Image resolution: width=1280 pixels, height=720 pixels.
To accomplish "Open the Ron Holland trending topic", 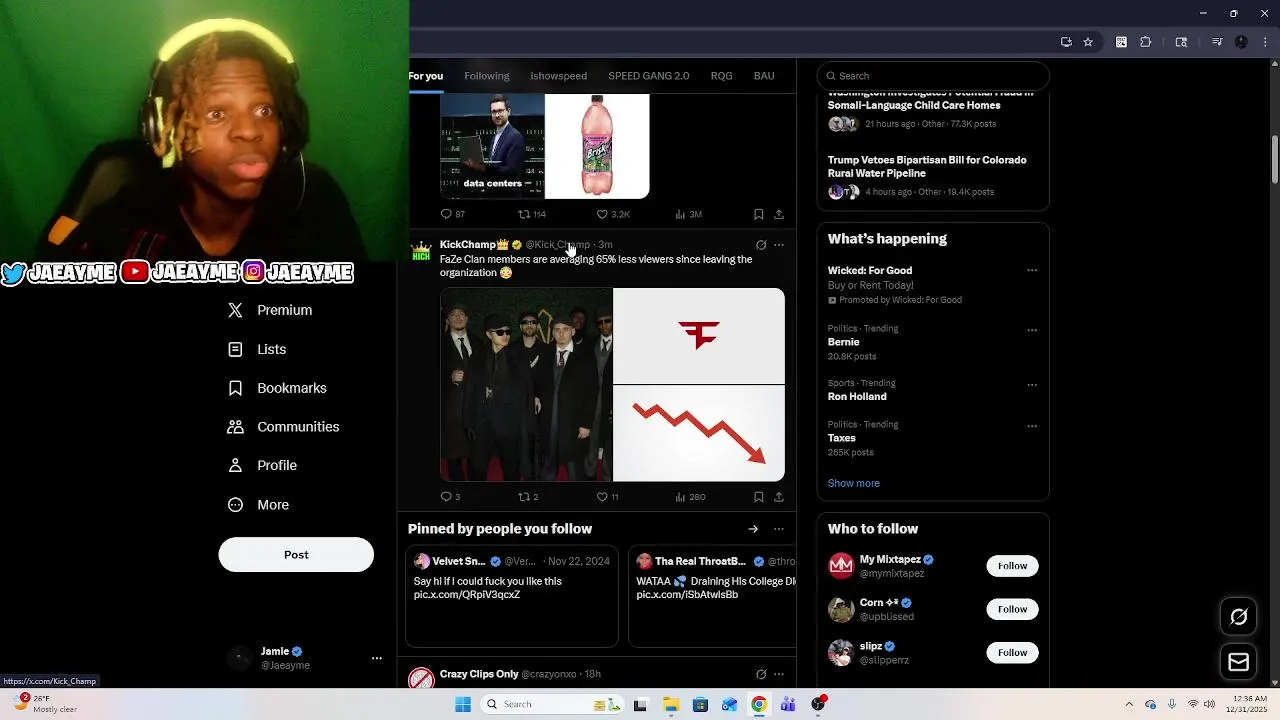I will 857,397.
